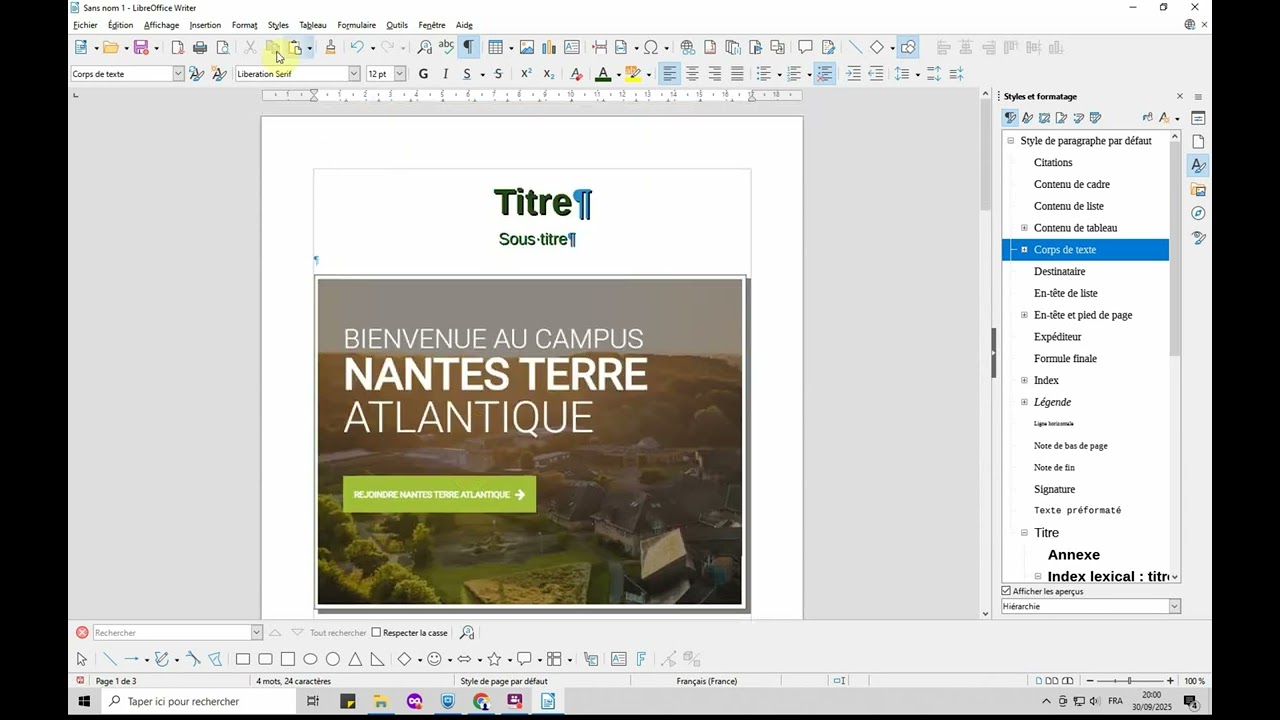The width and height of the screenshot is (1280, 720).
Task: Enable the Respecter la casse checkbox
Action: point(376,632)
